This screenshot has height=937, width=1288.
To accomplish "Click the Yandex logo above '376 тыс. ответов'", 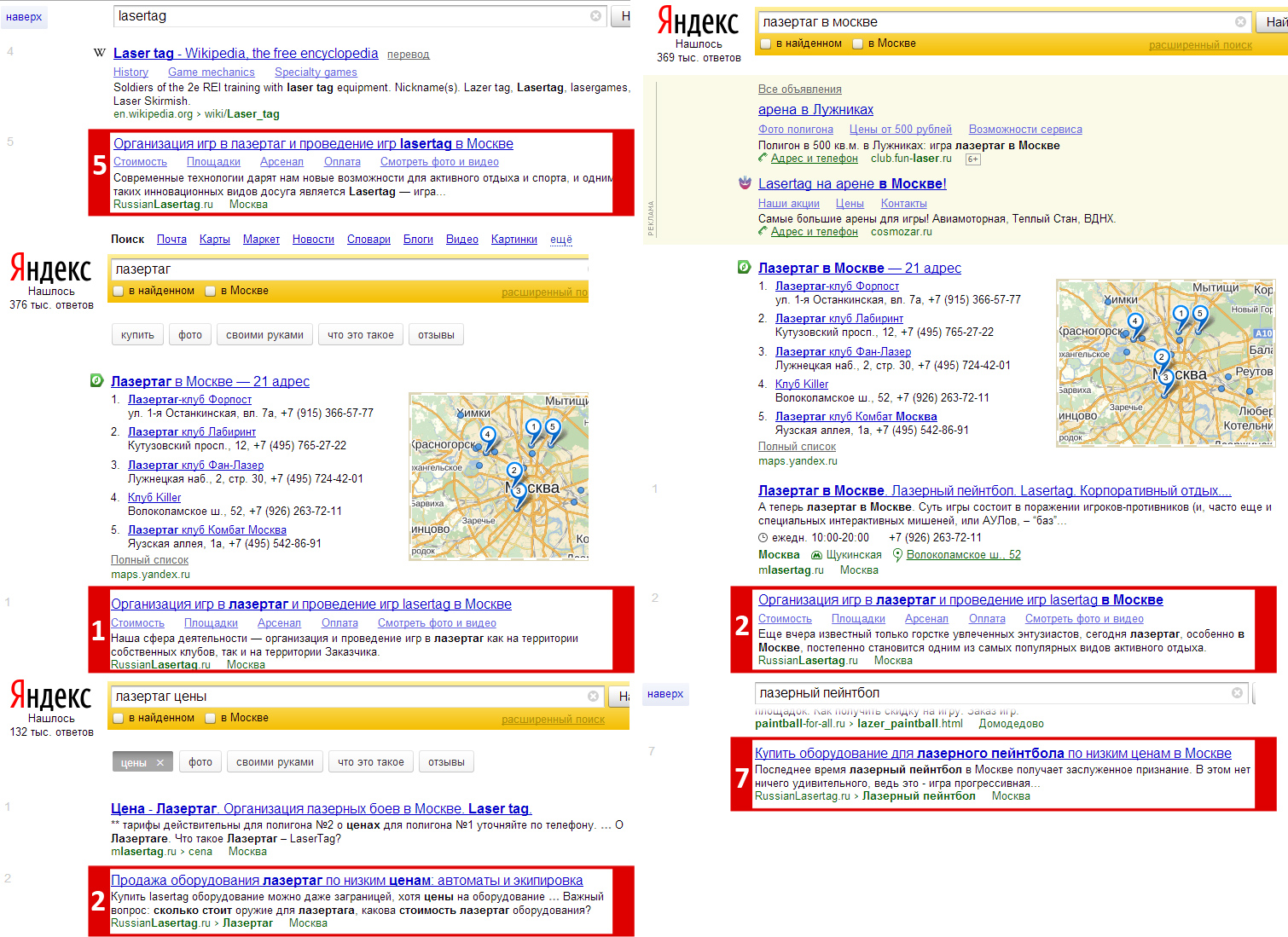I will click(50, 269).
